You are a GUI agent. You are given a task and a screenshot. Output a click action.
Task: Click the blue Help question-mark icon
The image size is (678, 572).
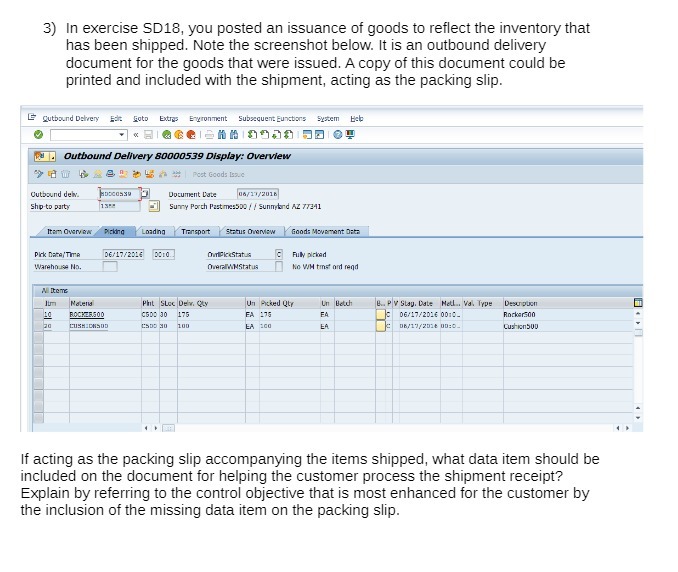(338, 135)
